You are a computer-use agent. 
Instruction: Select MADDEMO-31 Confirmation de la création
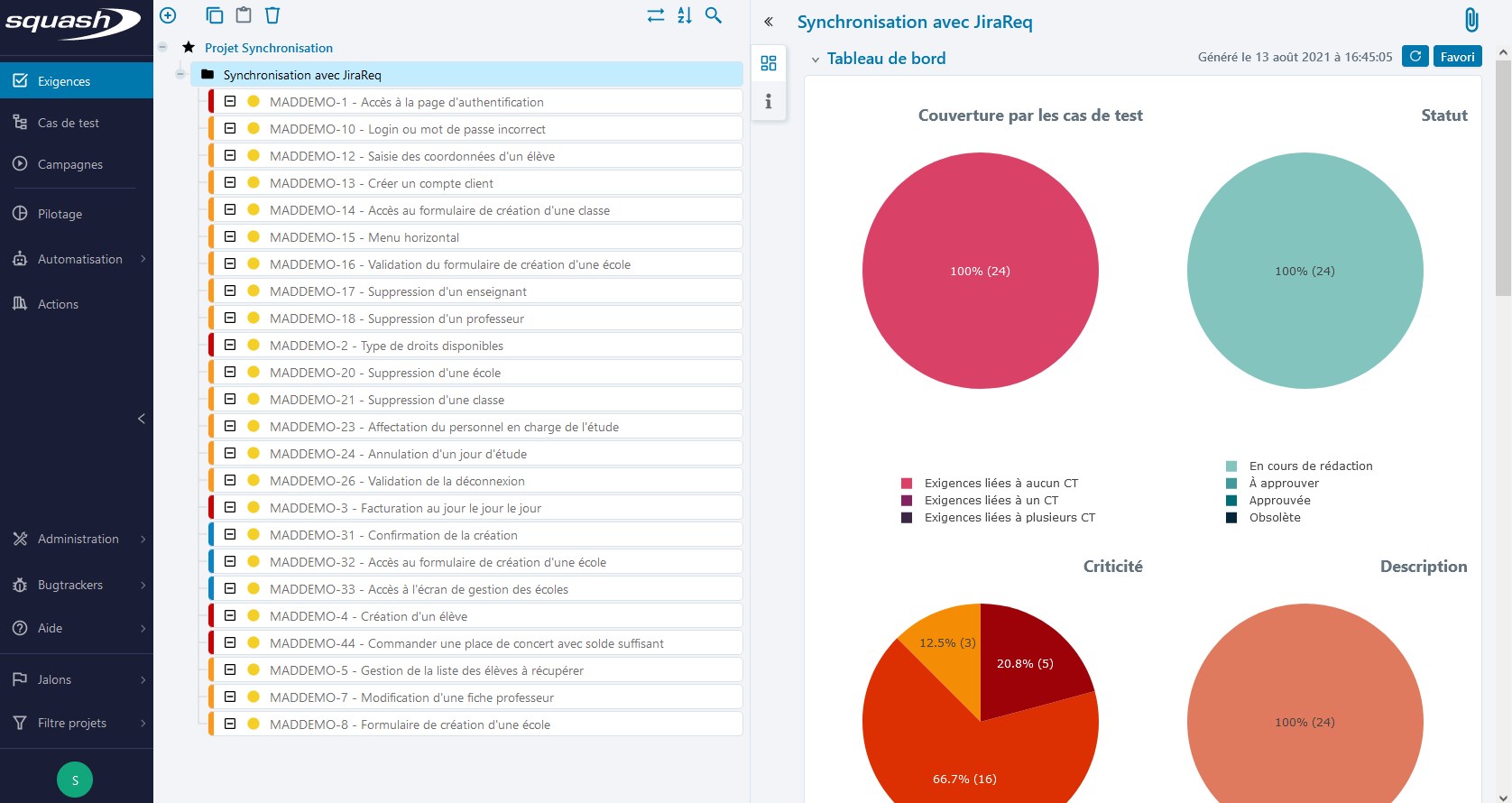point(476,535)
